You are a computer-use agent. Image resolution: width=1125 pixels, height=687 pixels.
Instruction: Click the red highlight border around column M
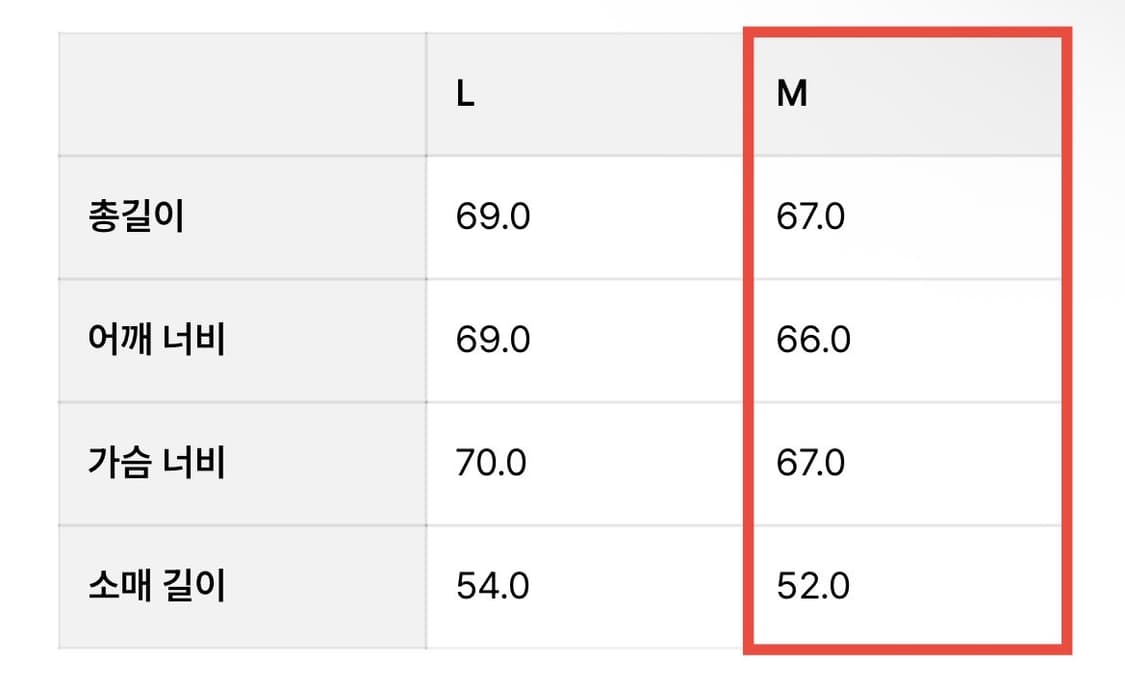[x=1067, y=340]
